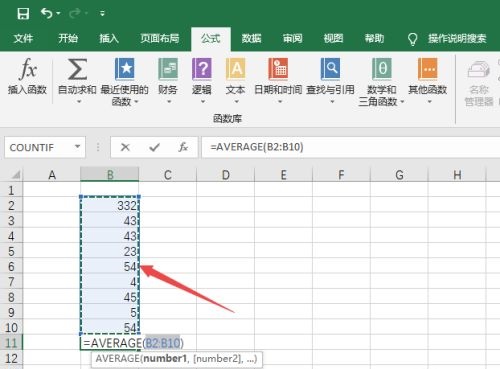Viewport: 500px width, 369px height.
Task: Select the 公式 ribbon tab
Action: pyautogui.click(x=211, y=39)
